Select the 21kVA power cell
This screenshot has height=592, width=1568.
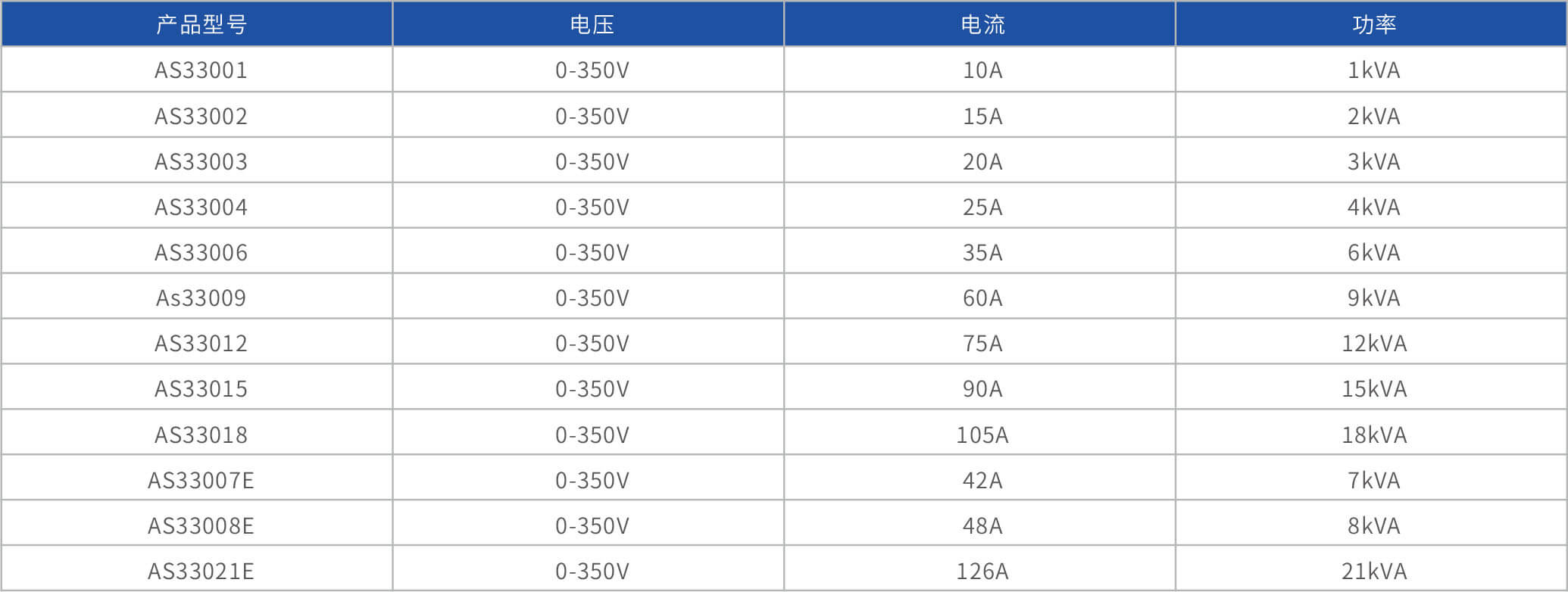click(1373, 571)
